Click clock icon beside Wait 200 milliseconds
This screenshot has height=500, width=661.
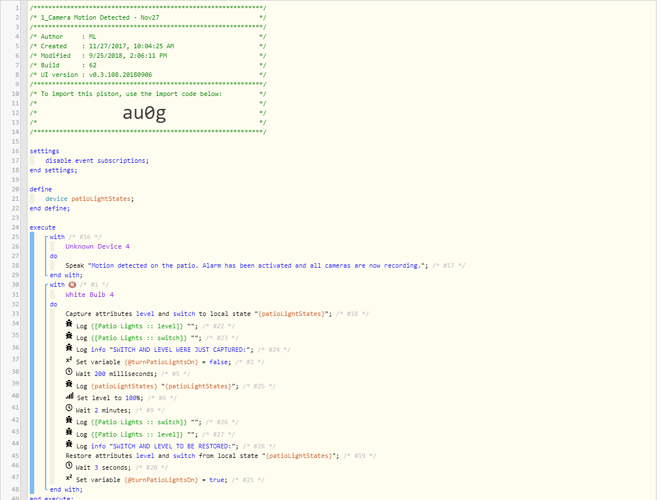pos(69,371)
